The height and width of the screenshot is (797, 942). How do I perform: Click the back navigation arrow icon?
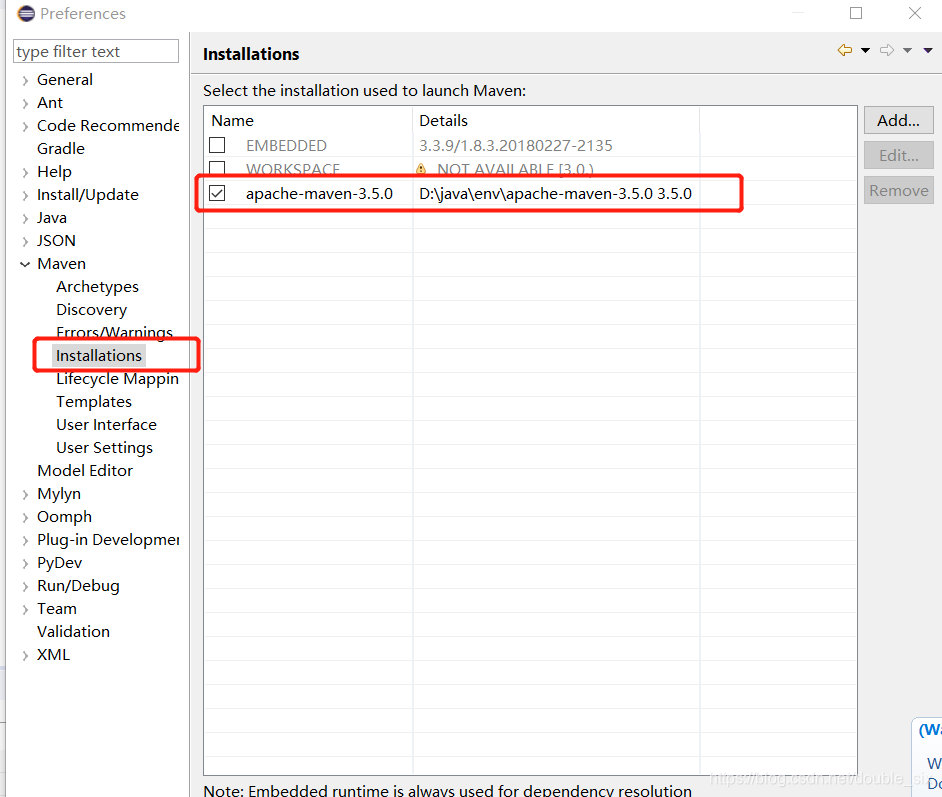click(x=845, y=50)
